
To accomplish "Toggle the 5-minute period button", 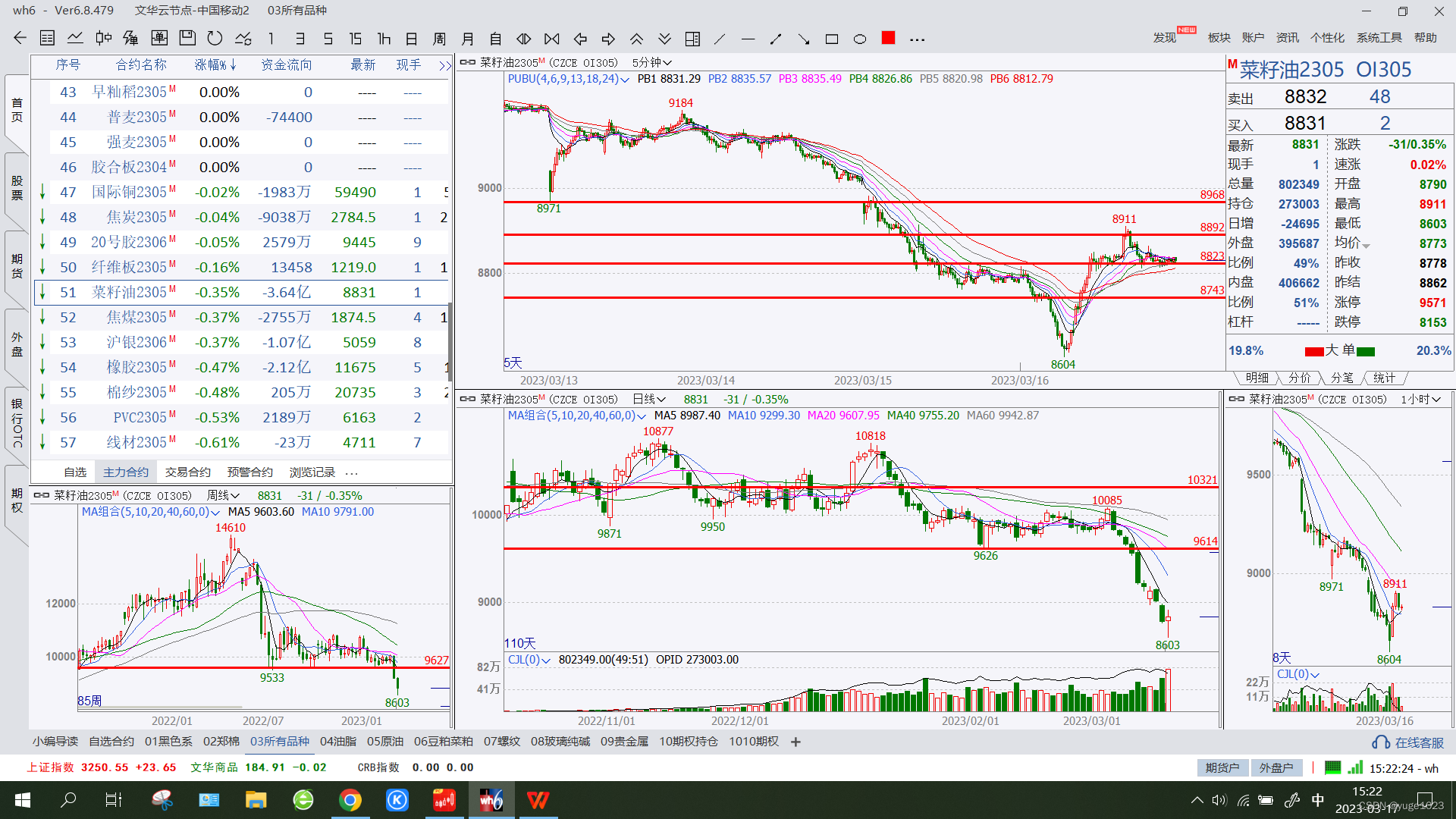I will tap(328, 39).
